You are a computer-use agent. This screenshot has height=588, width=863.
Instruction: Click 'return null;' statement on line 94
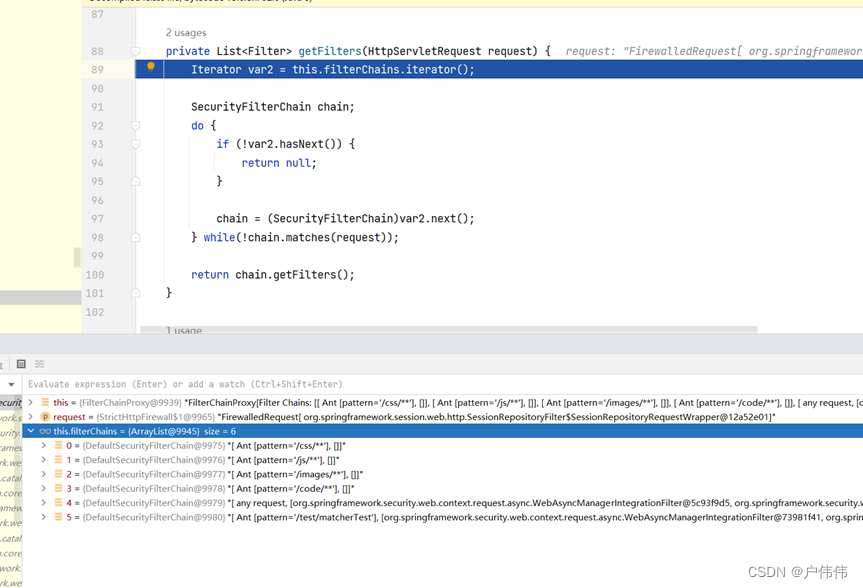(x=279, y=163)
